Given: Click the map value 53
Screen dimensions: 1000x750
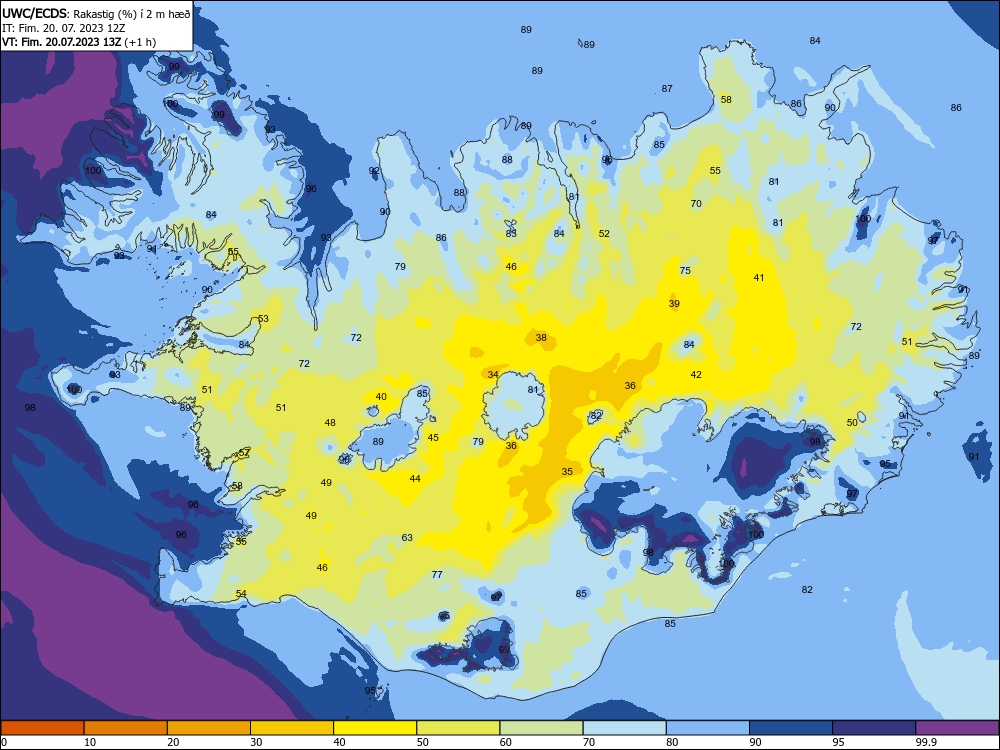Looking at the screenshot, I should [x=263, y=319].
